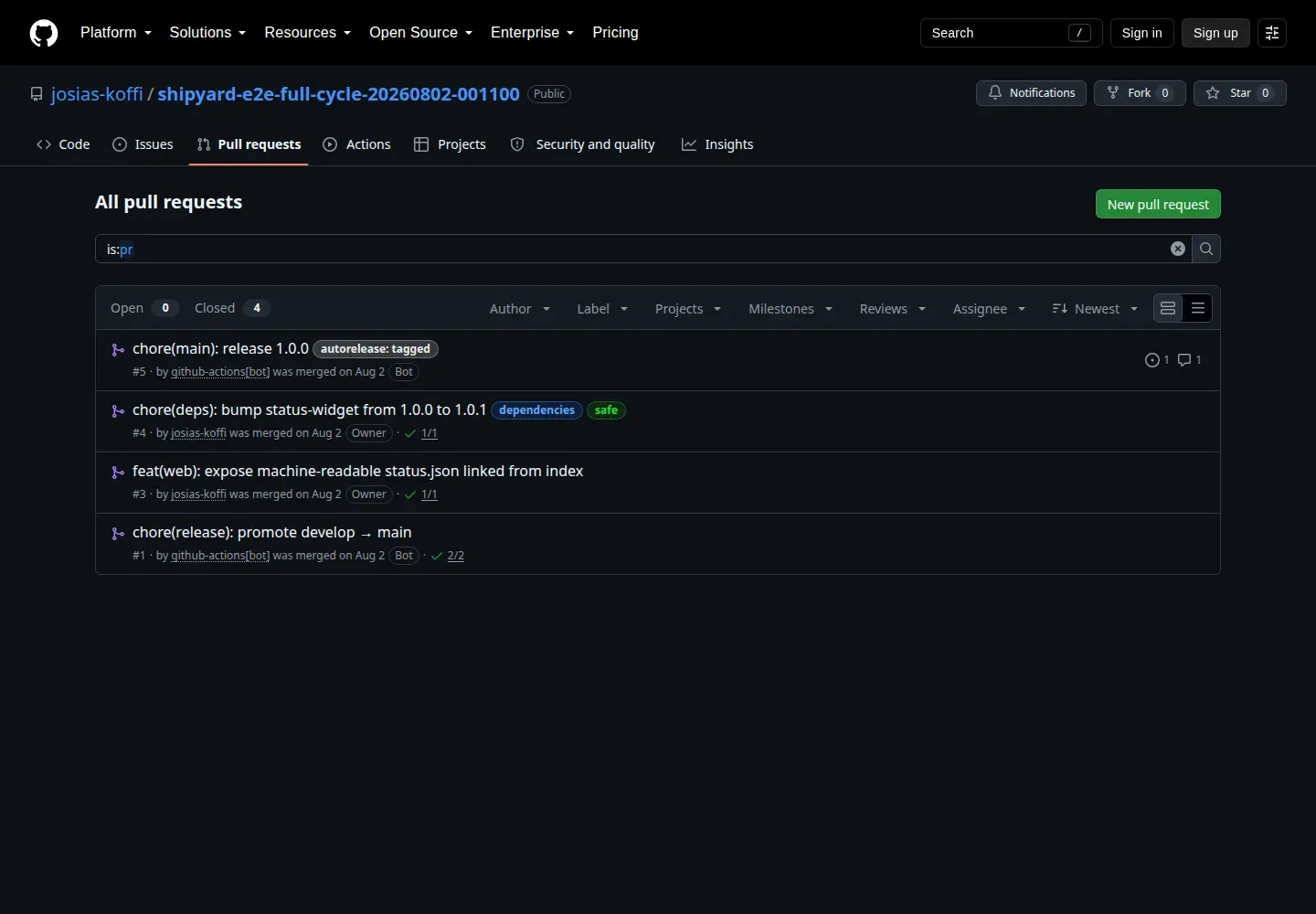This screenshot has width=1316, height=914.
Task: Click the New pull request button
Action: tap(1158, 205)
